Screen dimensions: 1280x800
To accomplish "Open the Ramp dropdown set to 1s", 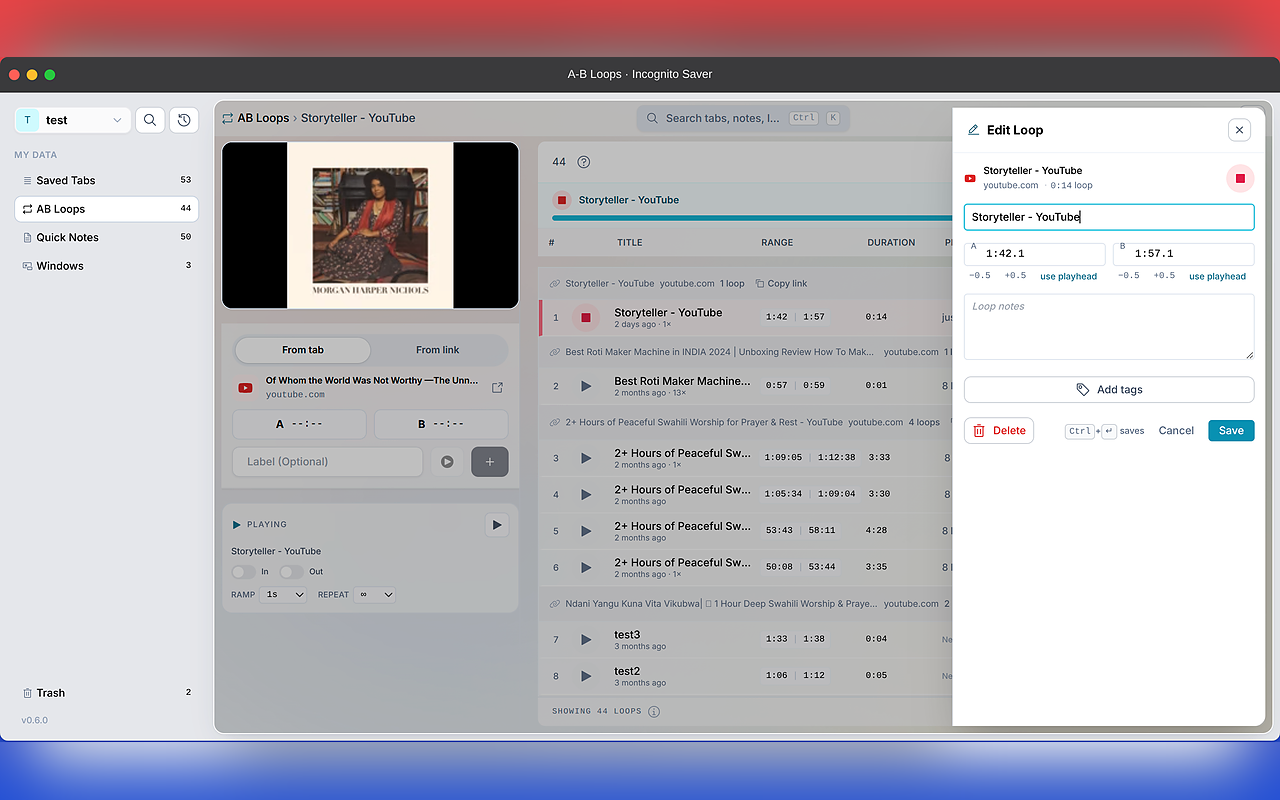I will pos(284,594).
